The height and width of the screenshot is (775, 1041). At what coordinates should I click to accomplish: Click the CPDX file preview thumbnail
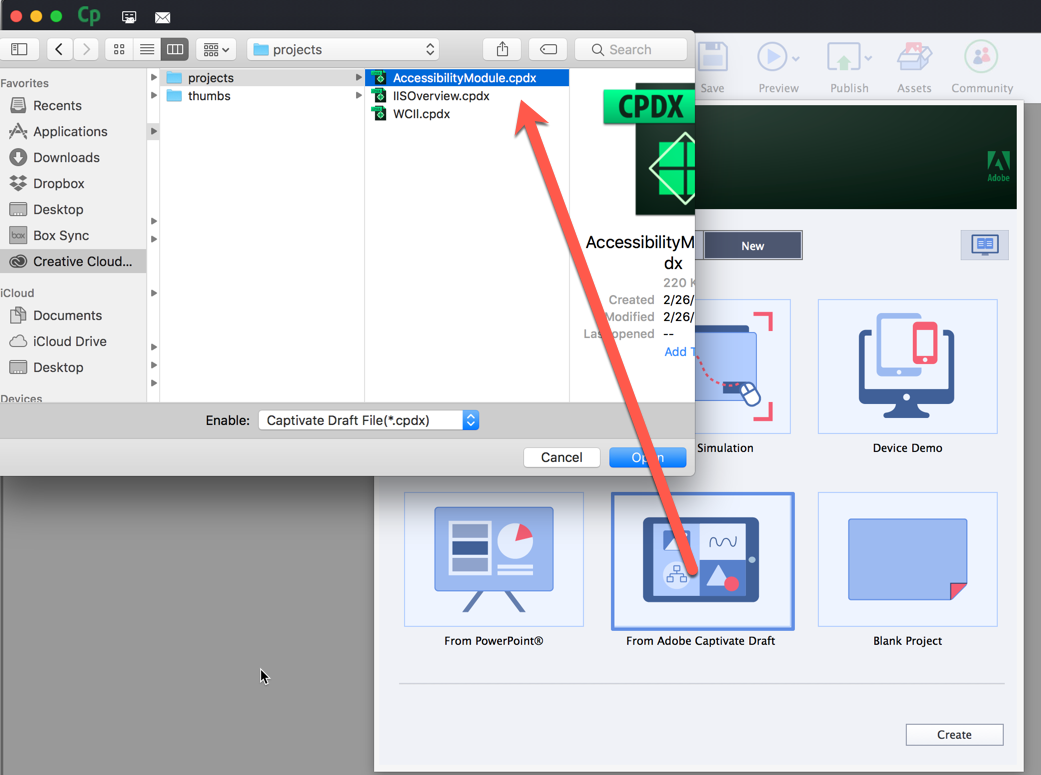pyautogui.click(x=649, y=149)
